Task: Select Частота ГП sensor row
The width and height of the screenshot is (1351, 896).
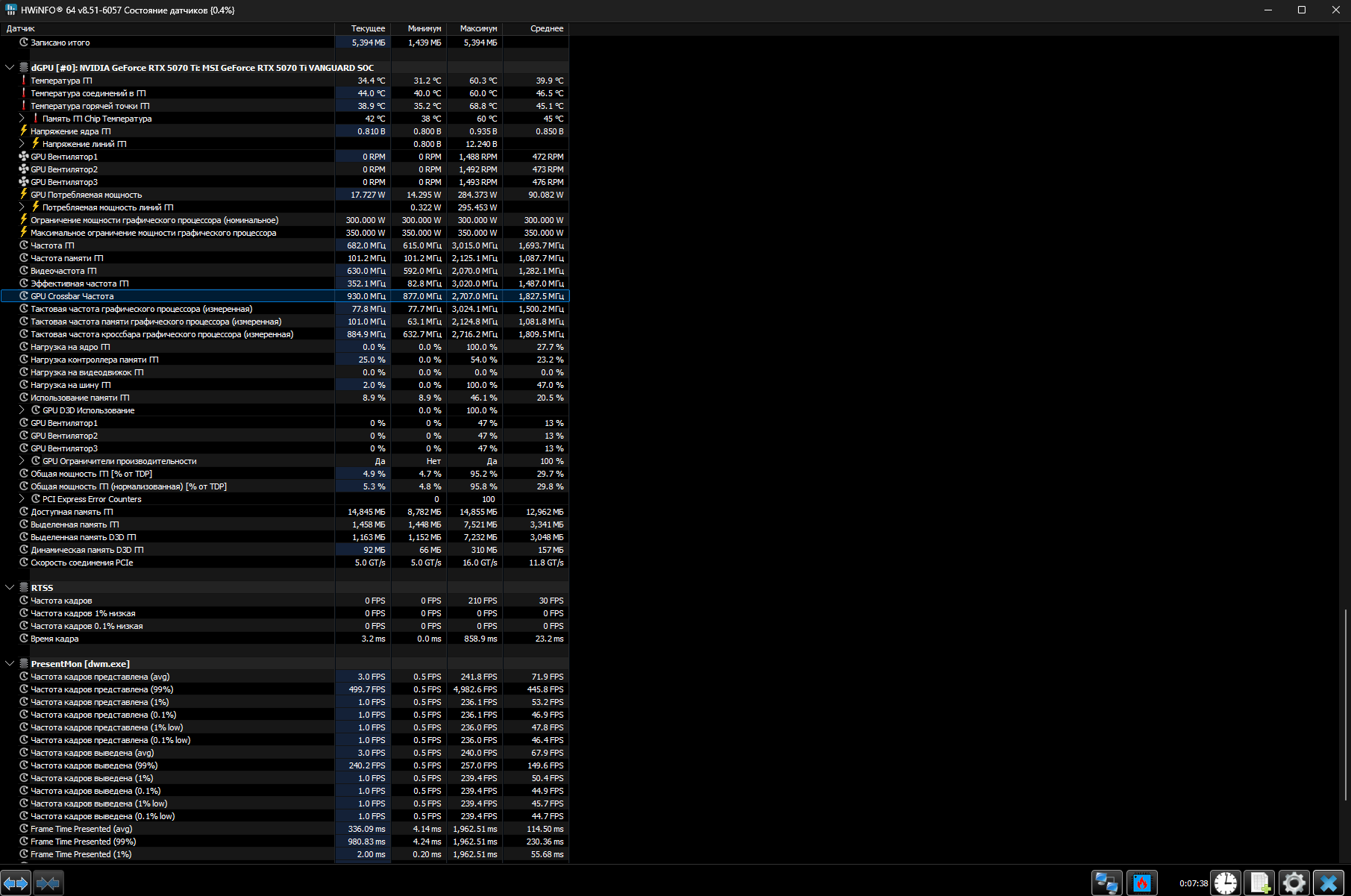Action: point(284,245)
